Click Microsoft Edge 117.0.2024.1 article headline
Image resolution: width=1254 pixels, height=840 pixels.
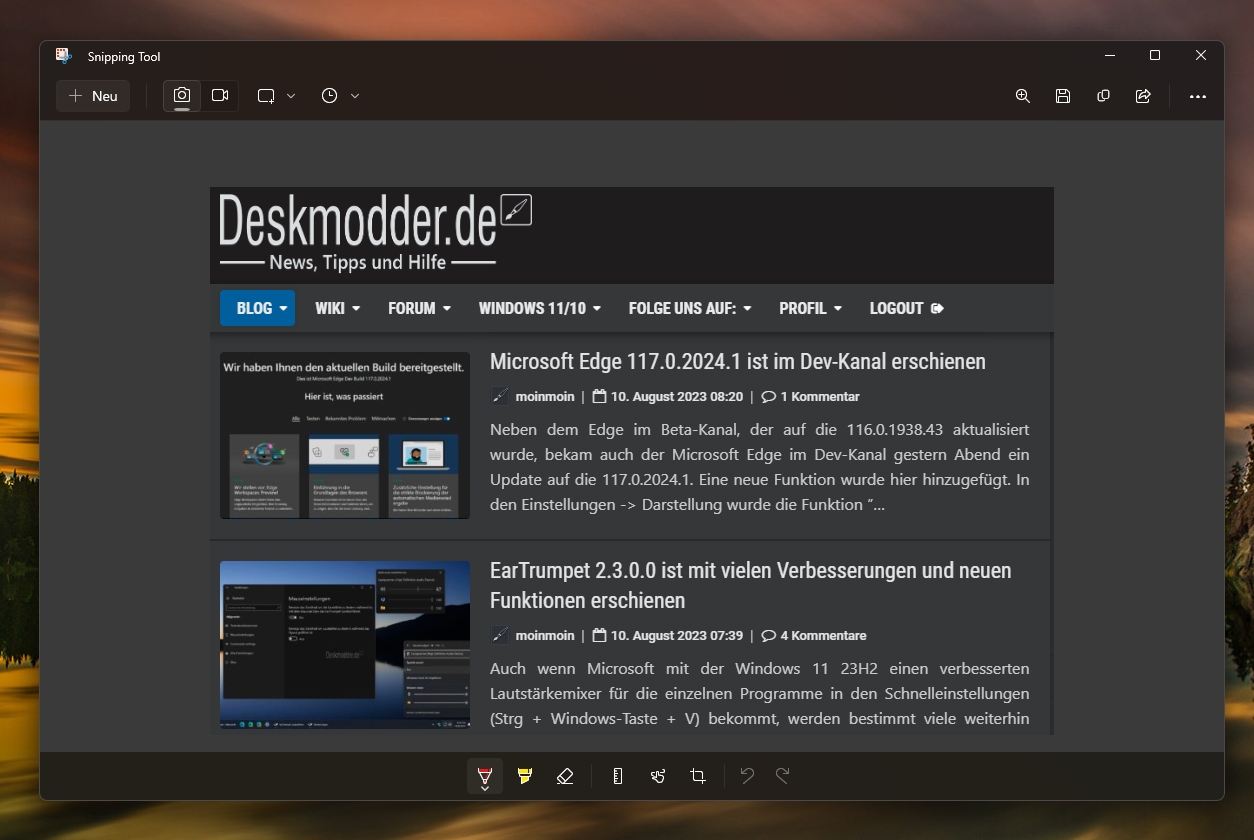pyautogui.click(x=738, y=361)
